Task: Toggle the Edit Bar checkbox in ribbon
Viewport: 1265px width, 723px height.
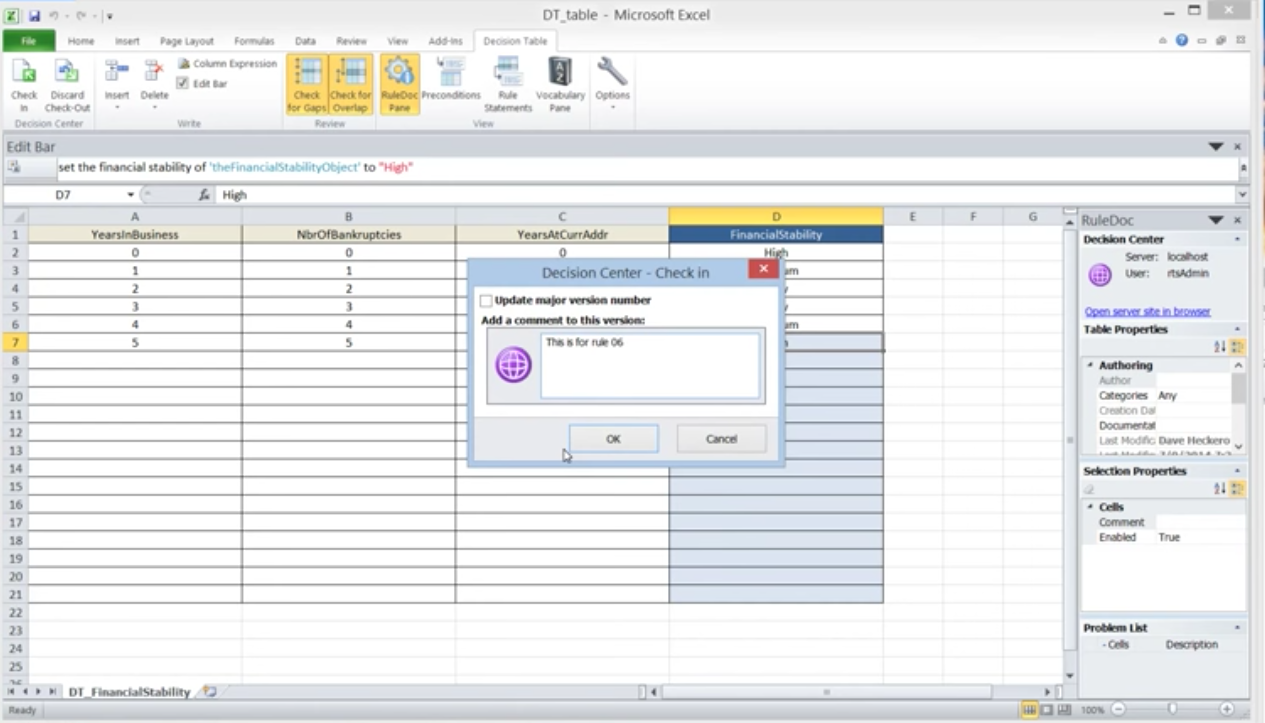Action: tap(182, 84)
